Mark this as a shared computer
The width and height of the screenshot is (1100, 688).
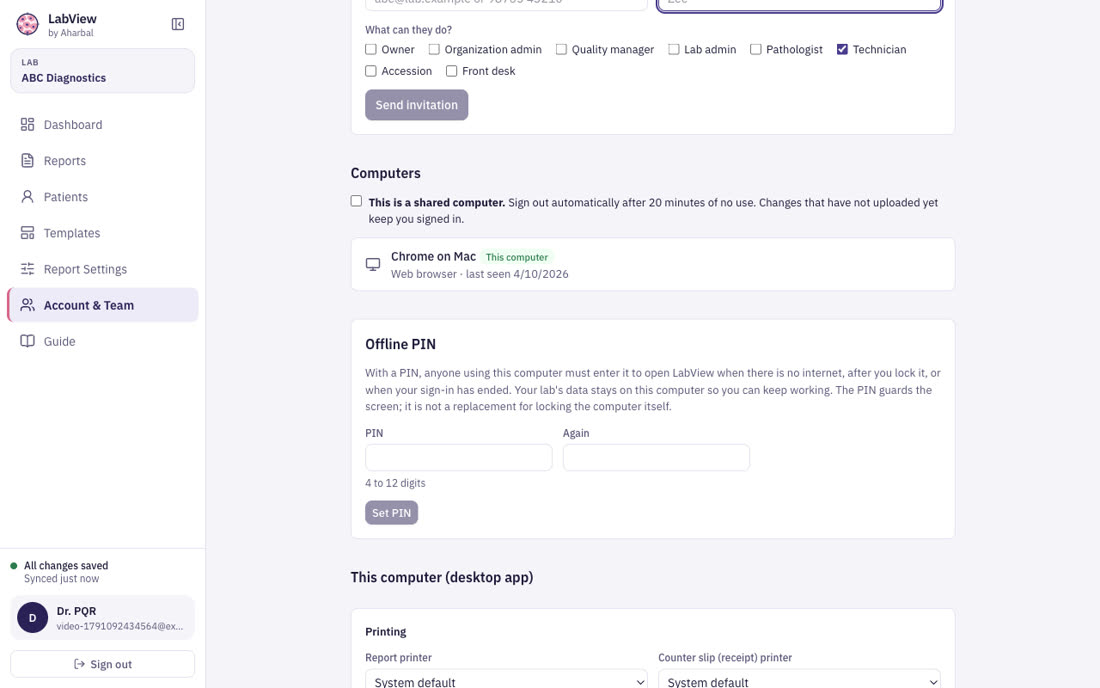pyautogui.click(x=356, y=201)
